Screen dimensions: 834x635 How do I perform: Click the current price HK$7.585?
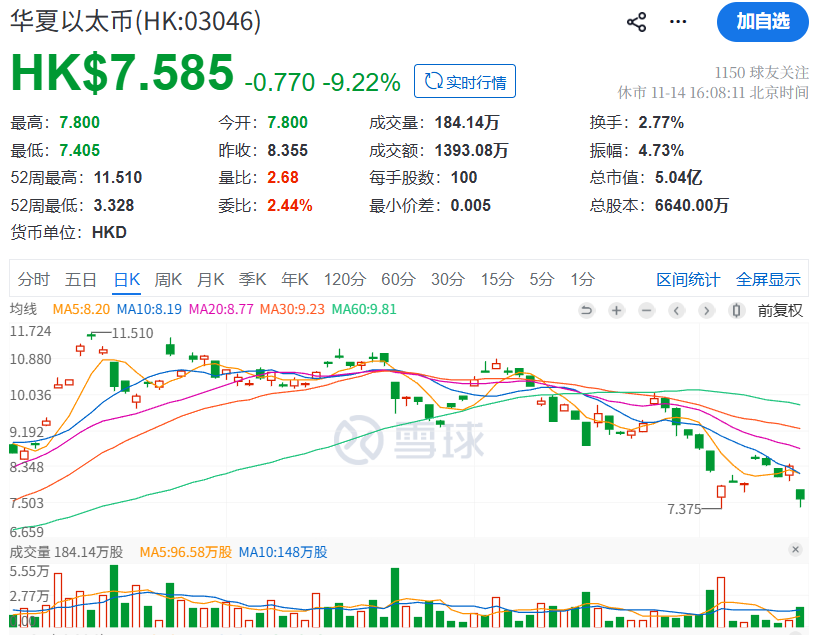[122, 72]
